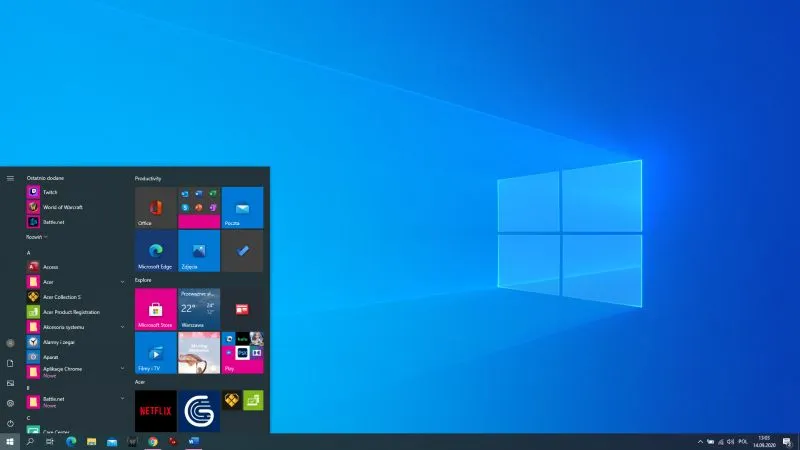Expand the Battle.net folder under letter B
Screen dimensions: 800x450
(74, 402)
